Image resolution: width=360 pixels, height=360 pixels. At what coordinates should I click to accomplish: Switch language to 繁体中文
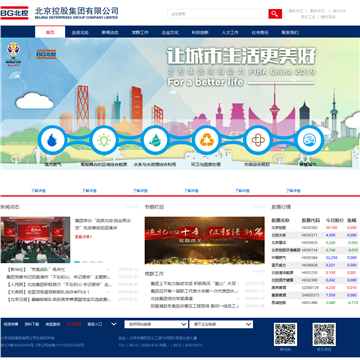tap(317, 11)
